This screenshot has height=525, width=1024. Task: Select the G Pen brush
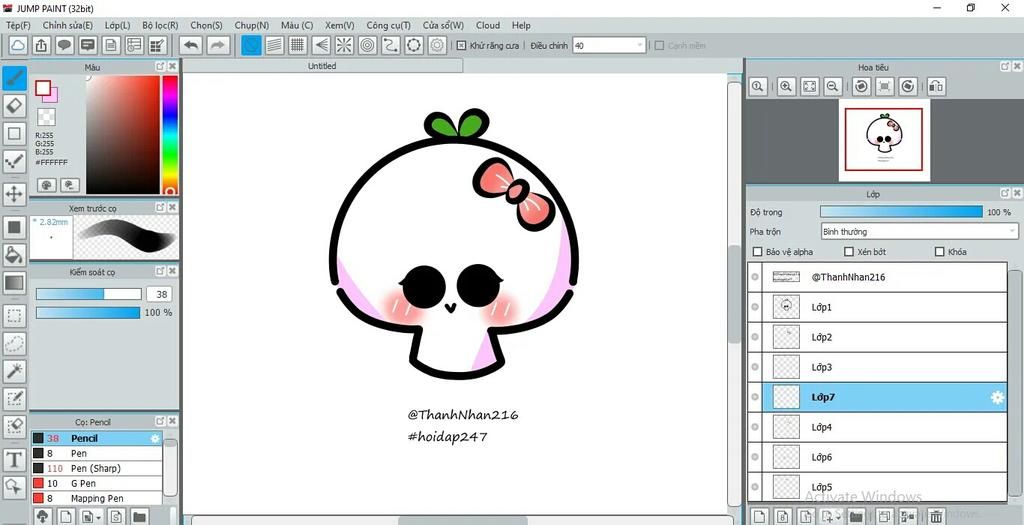[x=96, y=483]
